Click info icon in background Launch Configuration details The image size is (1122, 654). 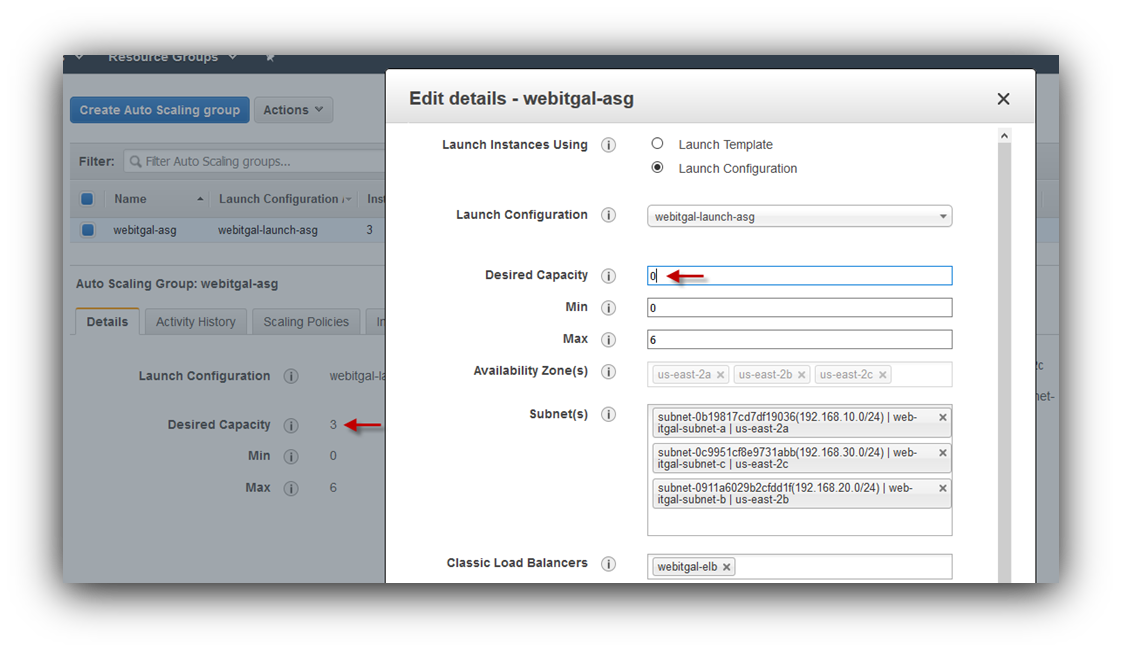tap(291, 376)
